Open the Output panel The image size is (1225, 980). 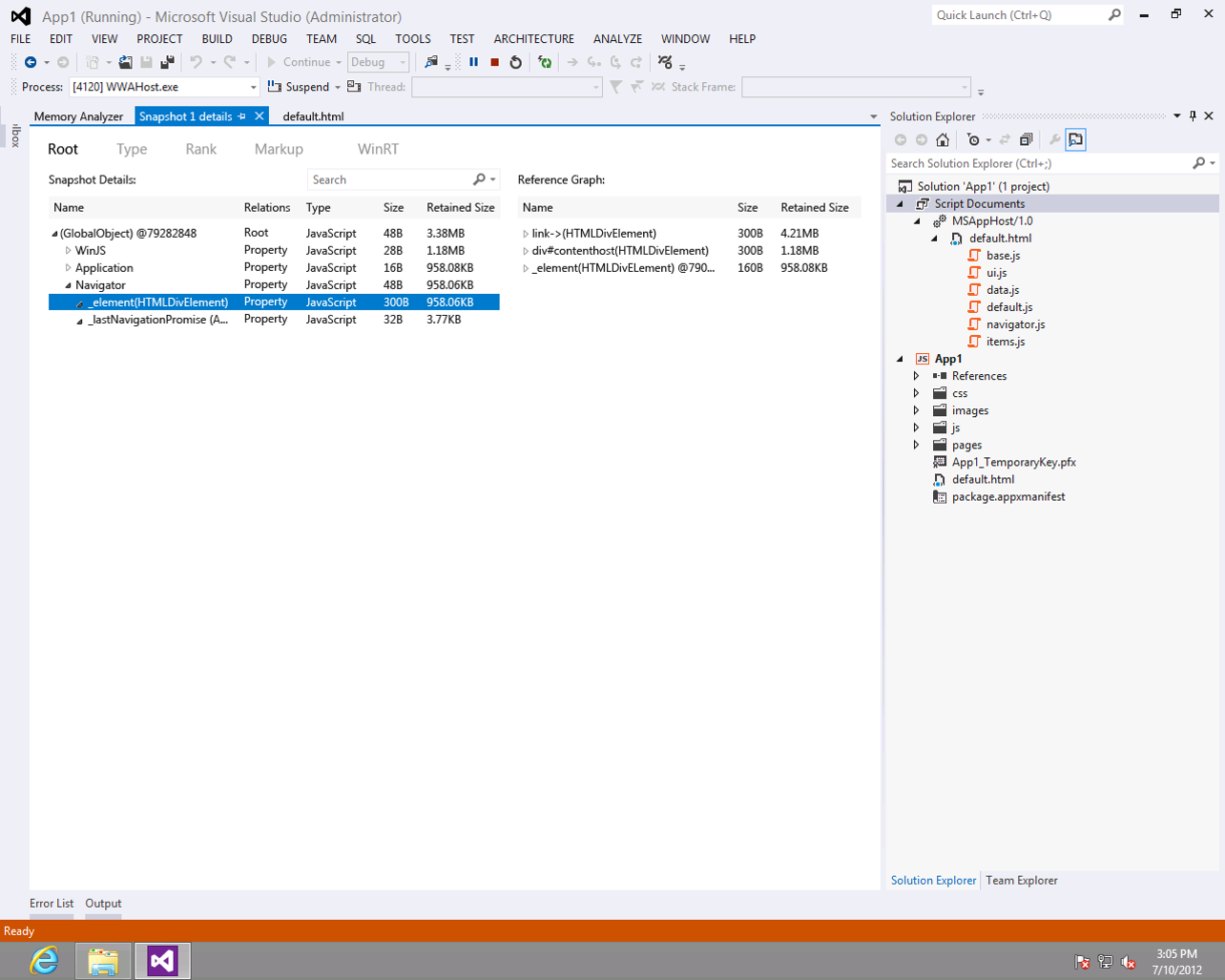click(x=103, y=904)
